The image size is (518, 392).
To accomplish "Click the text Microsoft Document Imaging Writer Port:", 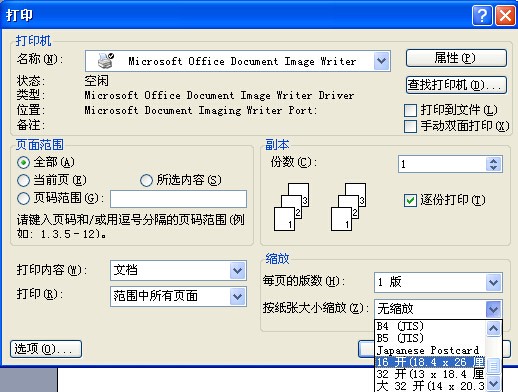I will click(x=201, y=110).
